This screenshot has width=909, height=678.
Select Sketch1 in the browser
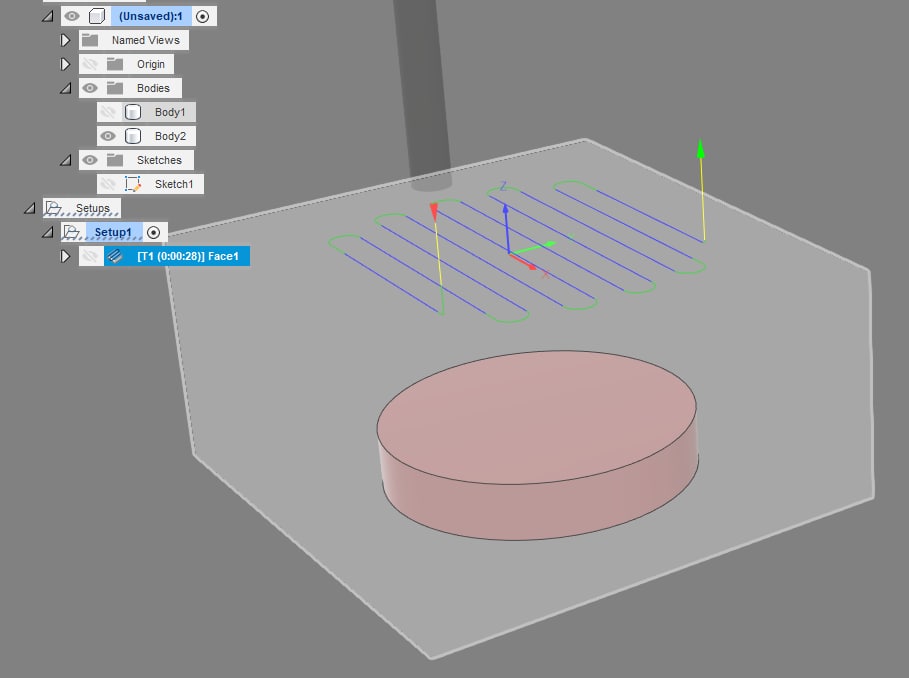point(174,184)
